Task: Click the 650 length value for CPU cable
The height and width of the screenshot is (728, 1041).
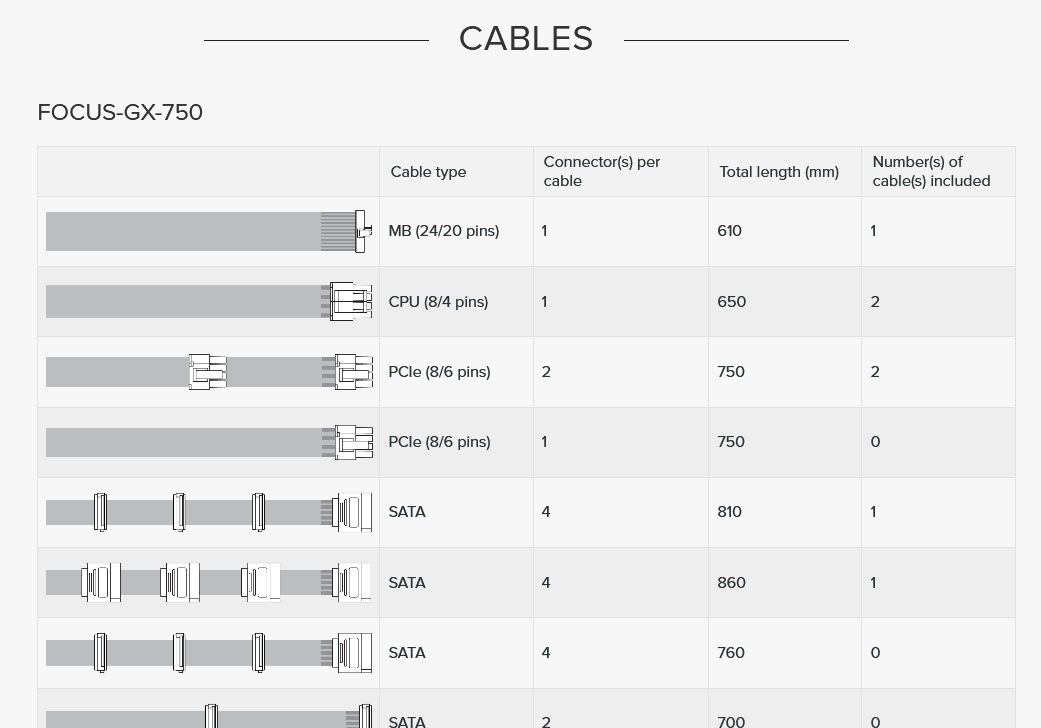Action: point(732,301)
